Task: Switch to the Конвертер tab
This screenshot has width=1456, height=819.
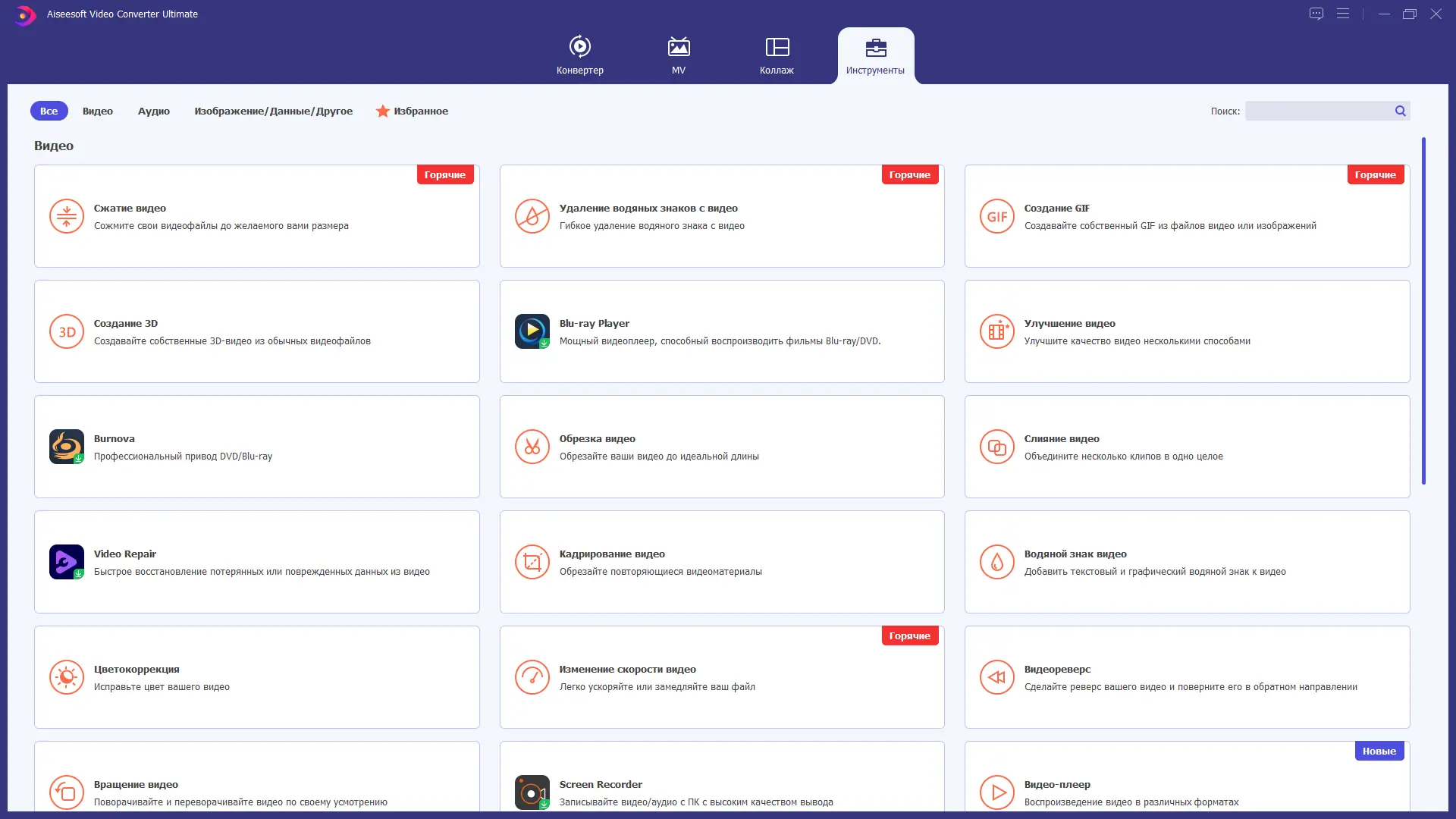Action: click(x=580, y=55)
